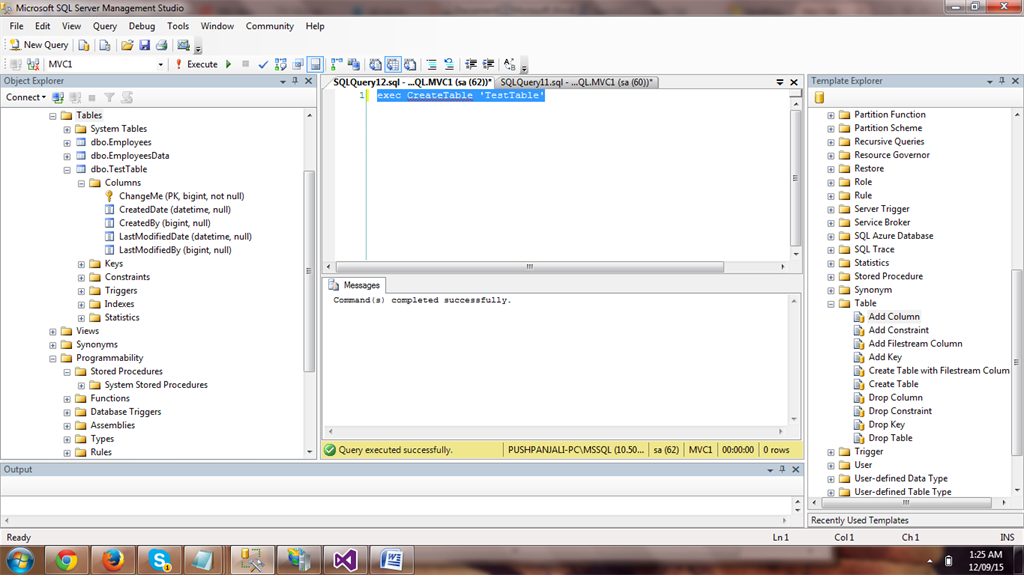Click the Connect Object Explorer icon

coord(57,97)
